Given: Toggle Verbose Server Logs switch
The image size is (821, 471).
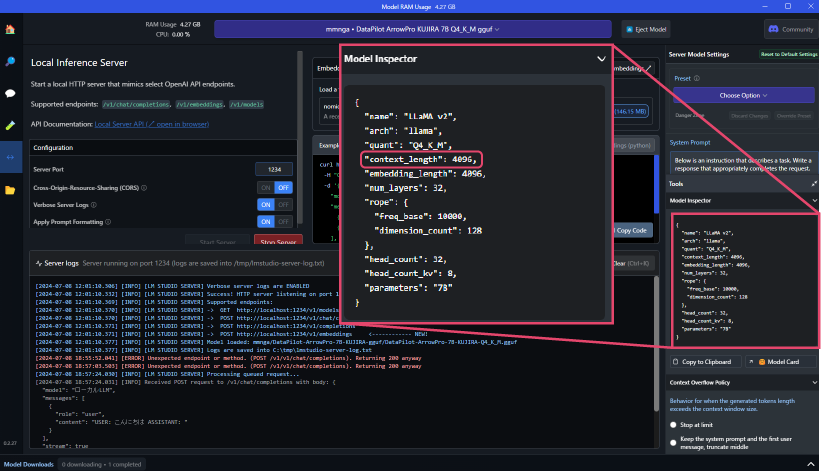Looking at the screenshot, I should (274, 204).
